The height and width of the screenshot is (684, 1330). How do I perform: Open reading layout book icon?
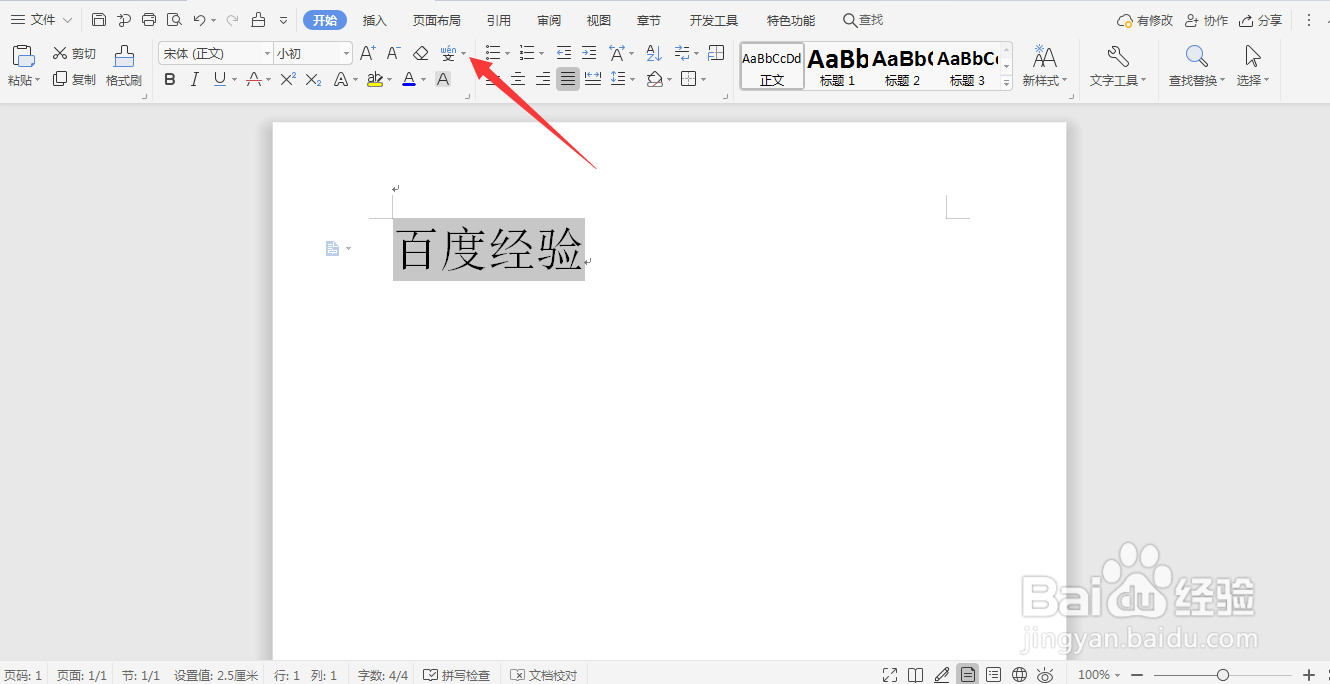[915, 675]
